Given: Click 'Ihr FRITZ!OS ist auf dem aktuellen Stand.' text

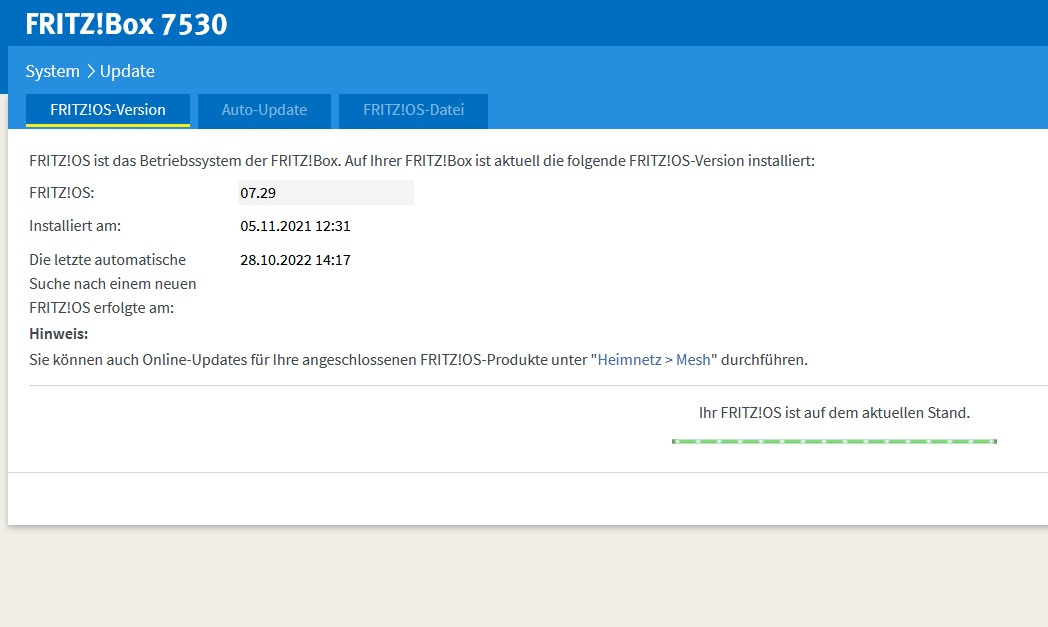Looking at the screenshot, I should pyautogui.click(x=834, y=412).
